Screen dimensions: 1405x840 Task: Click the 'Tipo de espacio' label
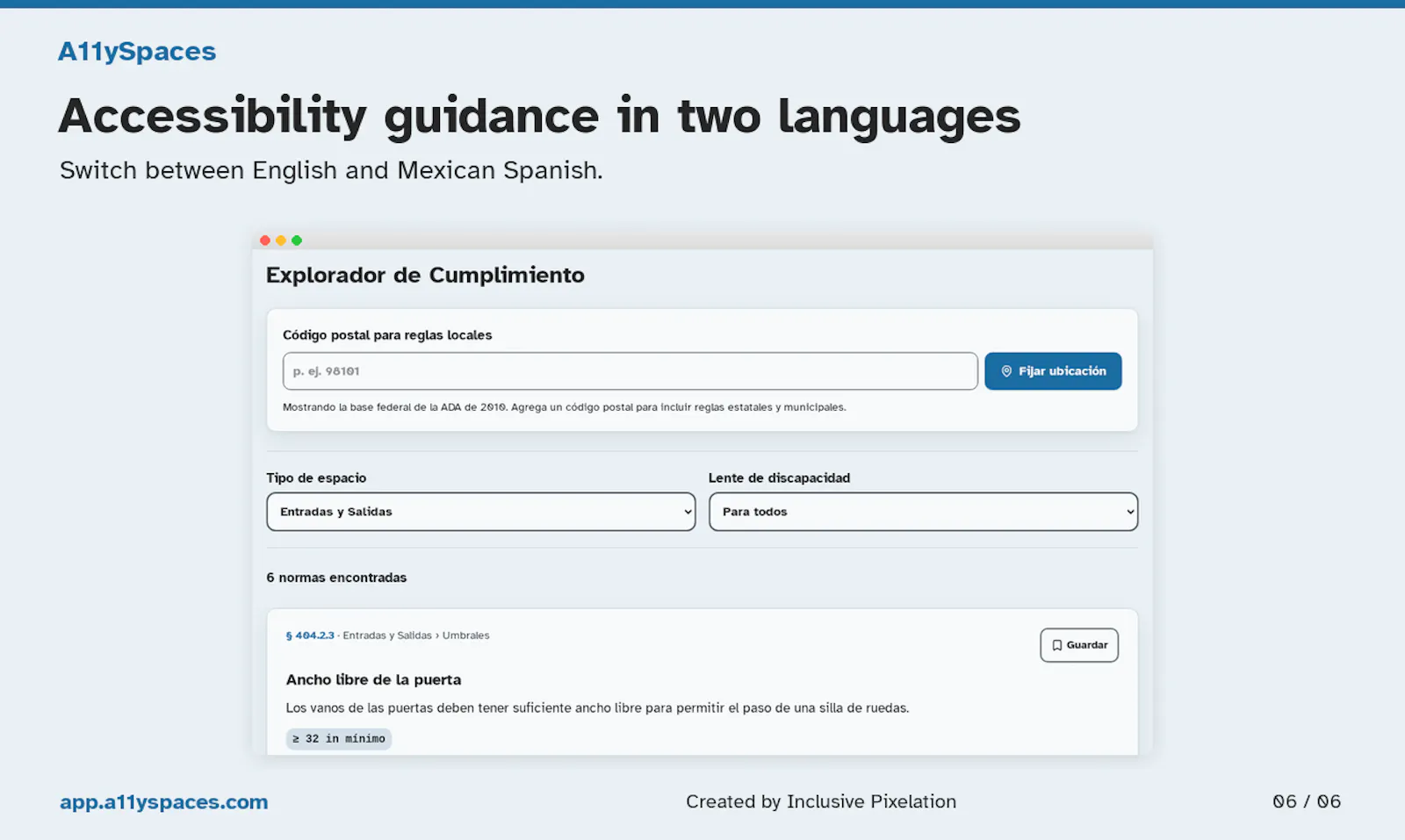point(316,478)
